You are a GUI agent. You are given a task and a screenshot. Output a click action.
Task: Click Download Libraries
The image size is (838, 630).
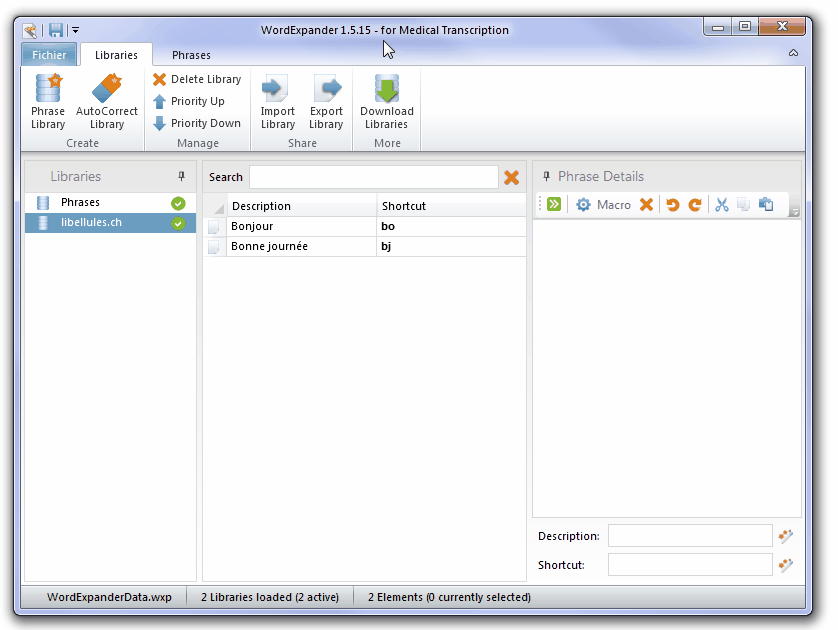point(387,102)
